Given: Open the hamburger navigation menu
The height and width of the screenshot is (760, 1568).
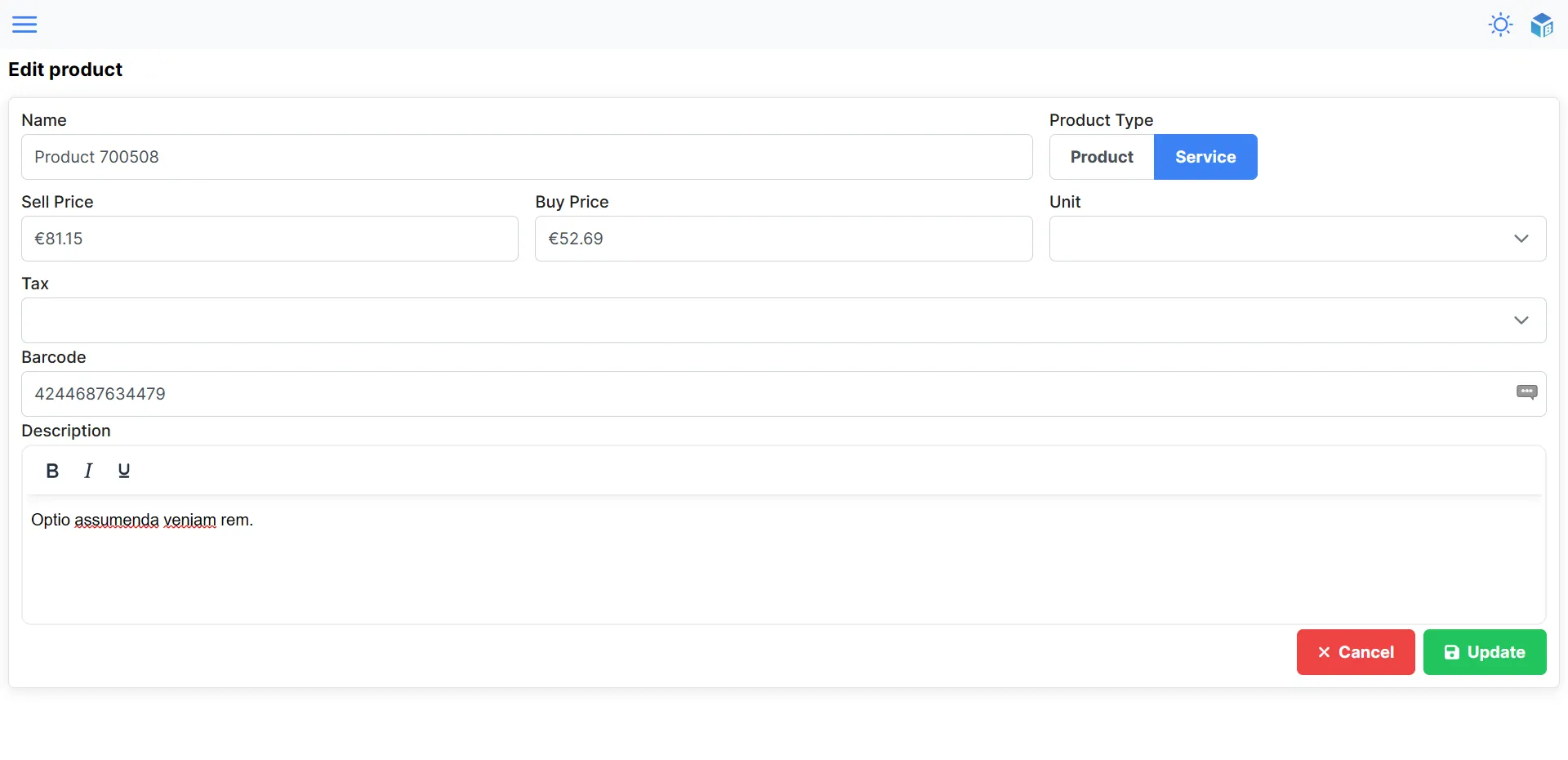Looking at the screenshot, I should pos(25,25).
